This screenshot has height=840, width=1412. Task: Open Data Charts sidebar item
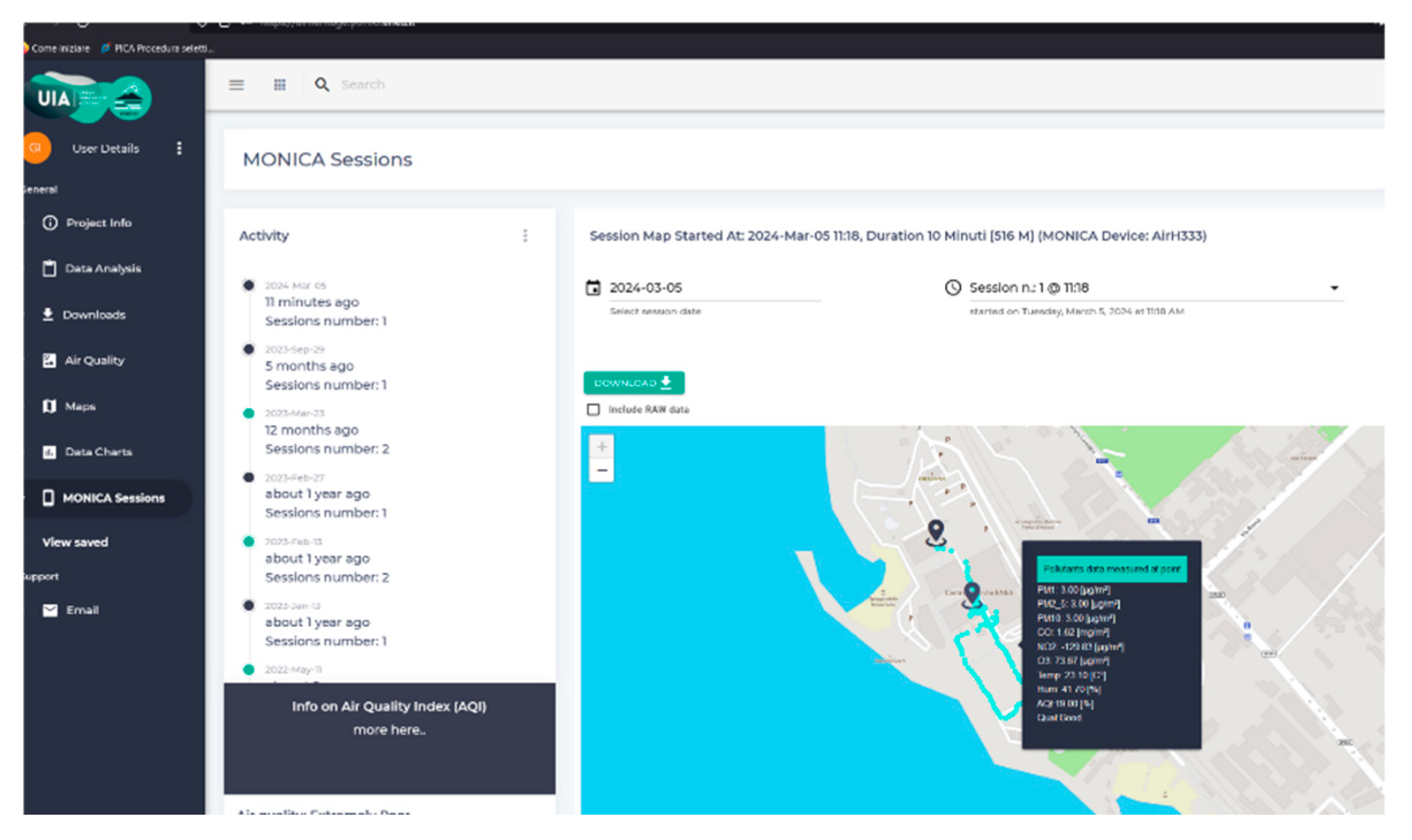[x=98, y=452]
